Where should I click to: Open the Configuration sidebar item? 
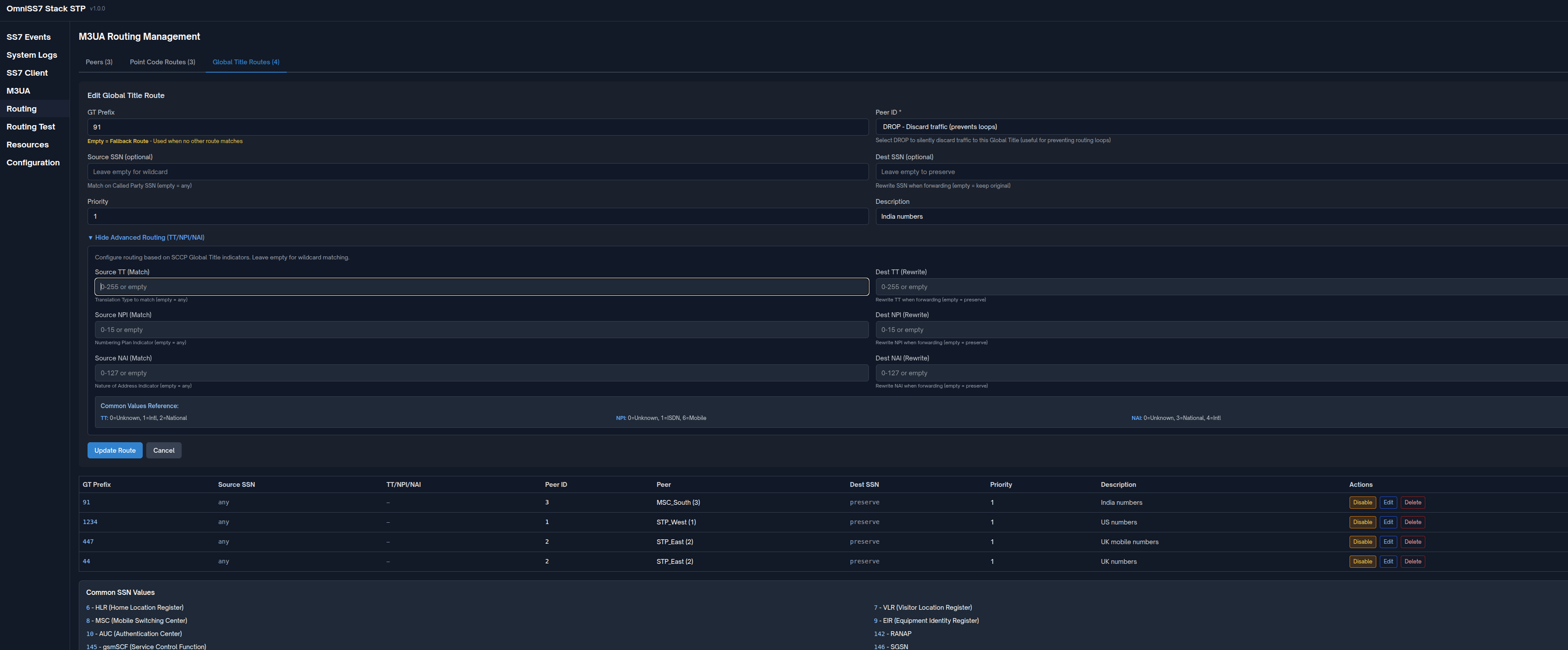tap(33, 163)
